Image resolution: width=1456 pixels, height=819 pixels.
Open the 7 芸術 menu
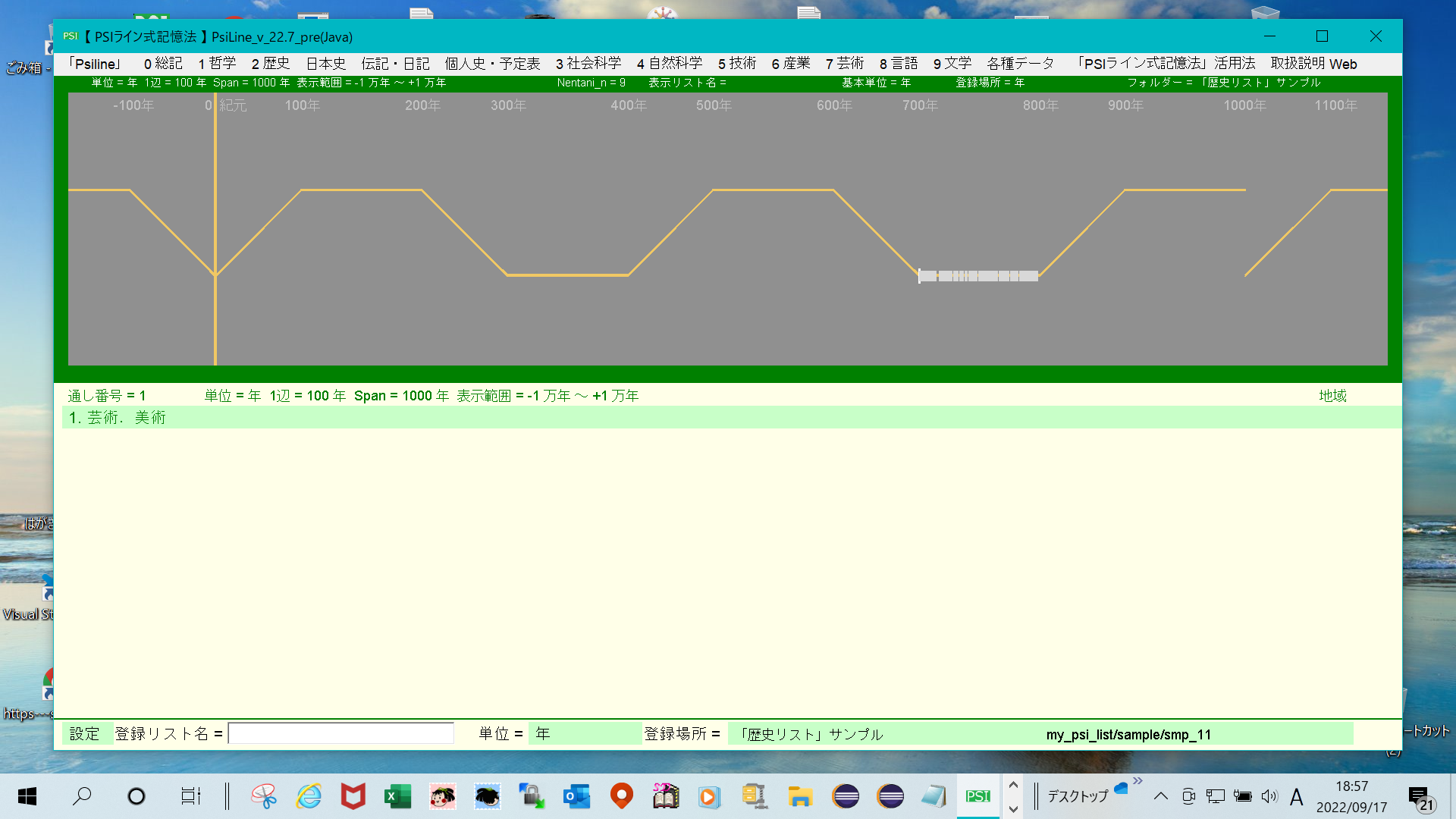tap(845, 64)
